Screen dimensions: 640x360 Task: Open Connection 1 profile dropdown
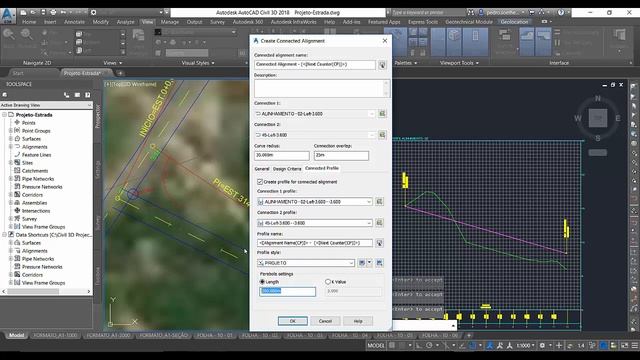tap(369, 202)
